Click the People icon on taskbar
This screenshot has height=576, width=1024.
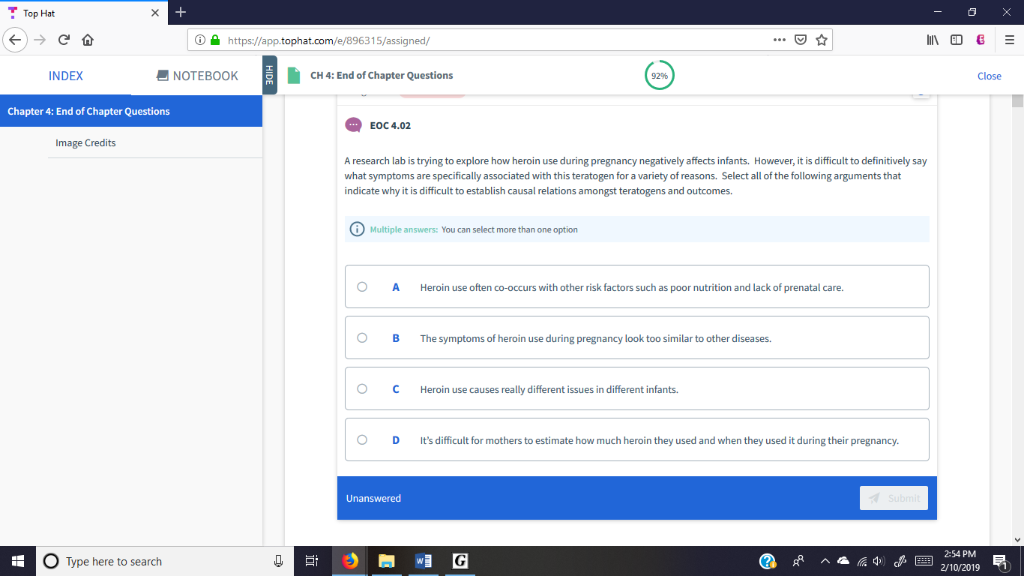coord(798,561)
